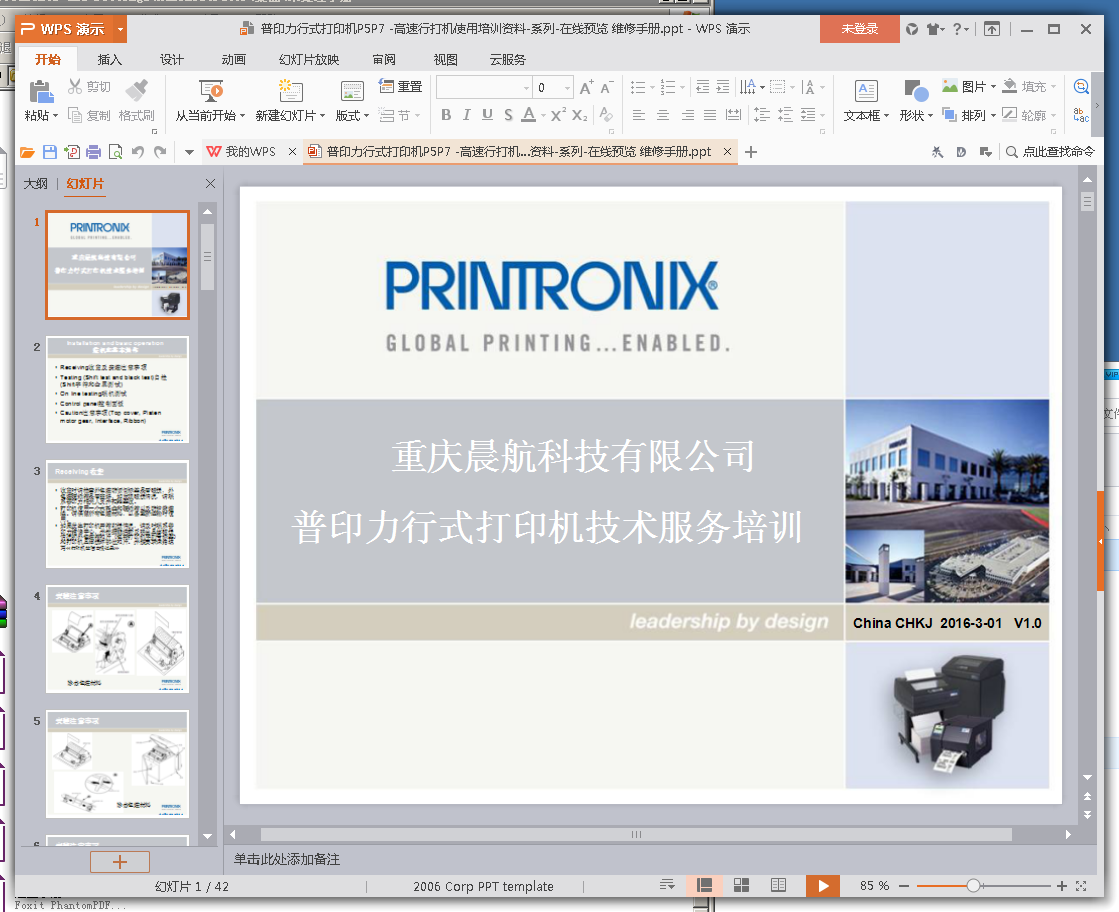Viewport: 1119px width, 912px height.
Task: Start slideshow from current slide icon
Action: tap(211, 91)
